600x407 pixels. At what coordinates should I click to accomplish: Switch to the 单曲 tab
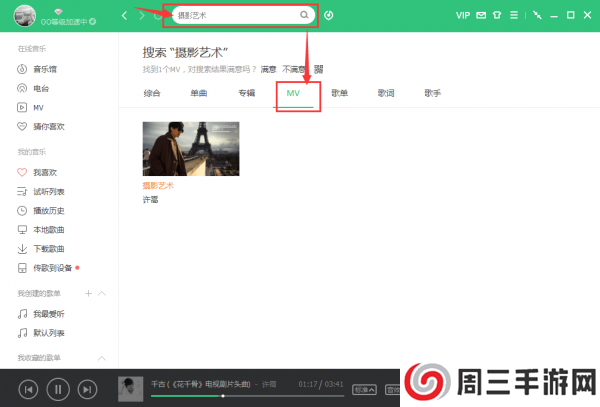click(200, 93)
